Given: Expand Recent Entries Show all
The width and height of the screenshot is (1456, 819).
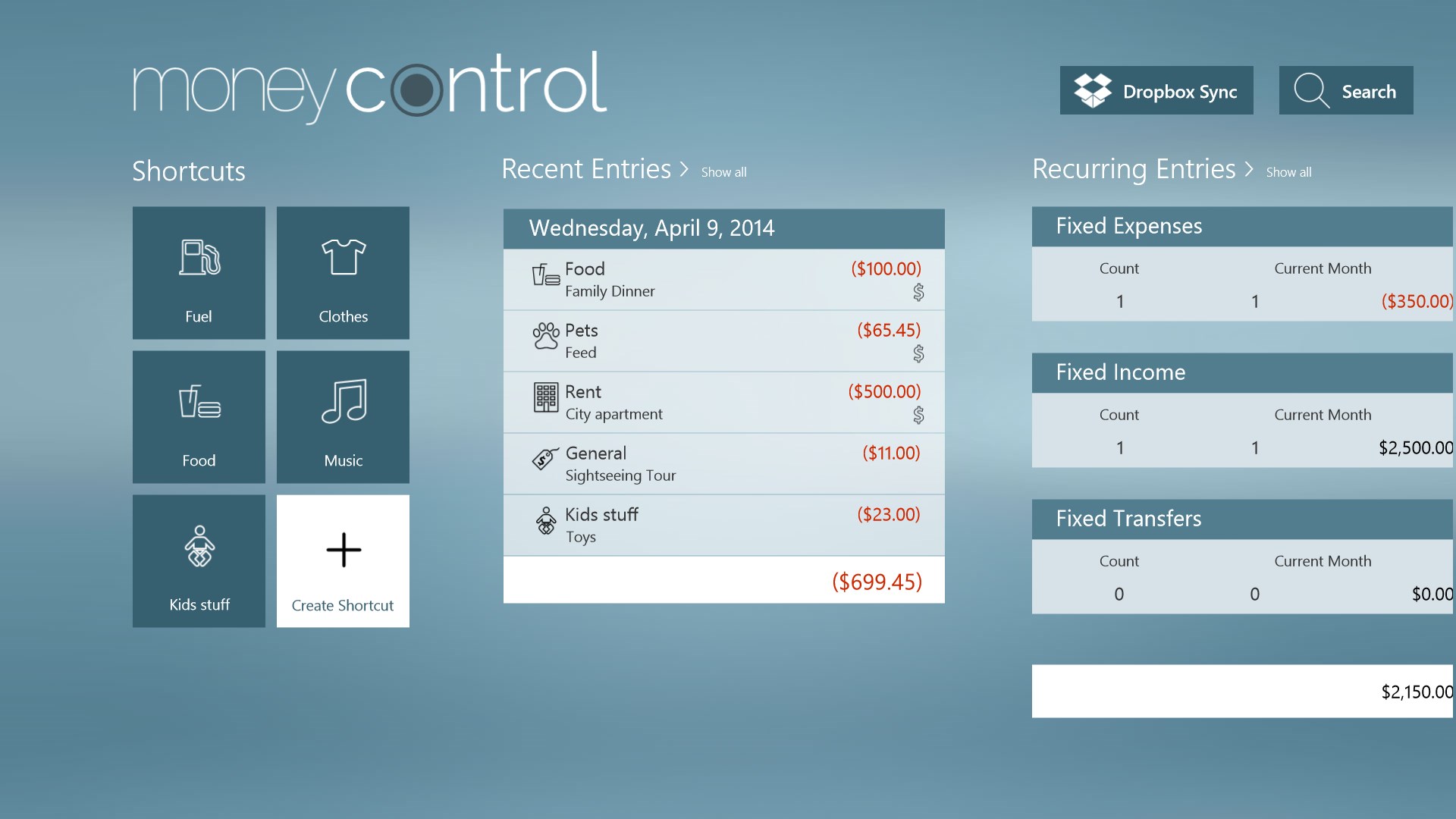Looking at the screenshot, I should tap(723, 172).
